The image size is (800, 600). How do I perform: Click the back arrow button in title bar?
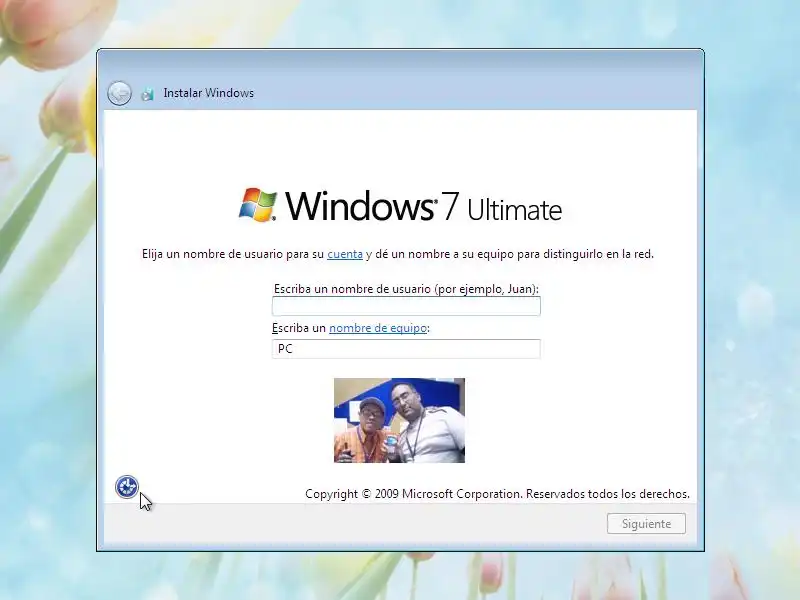pos(119,93)
